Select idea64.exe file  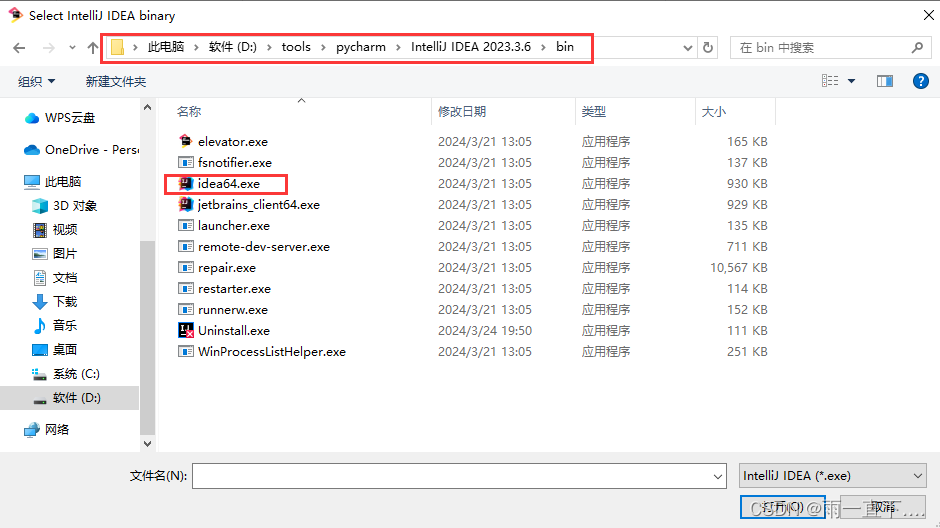point(228,184)
